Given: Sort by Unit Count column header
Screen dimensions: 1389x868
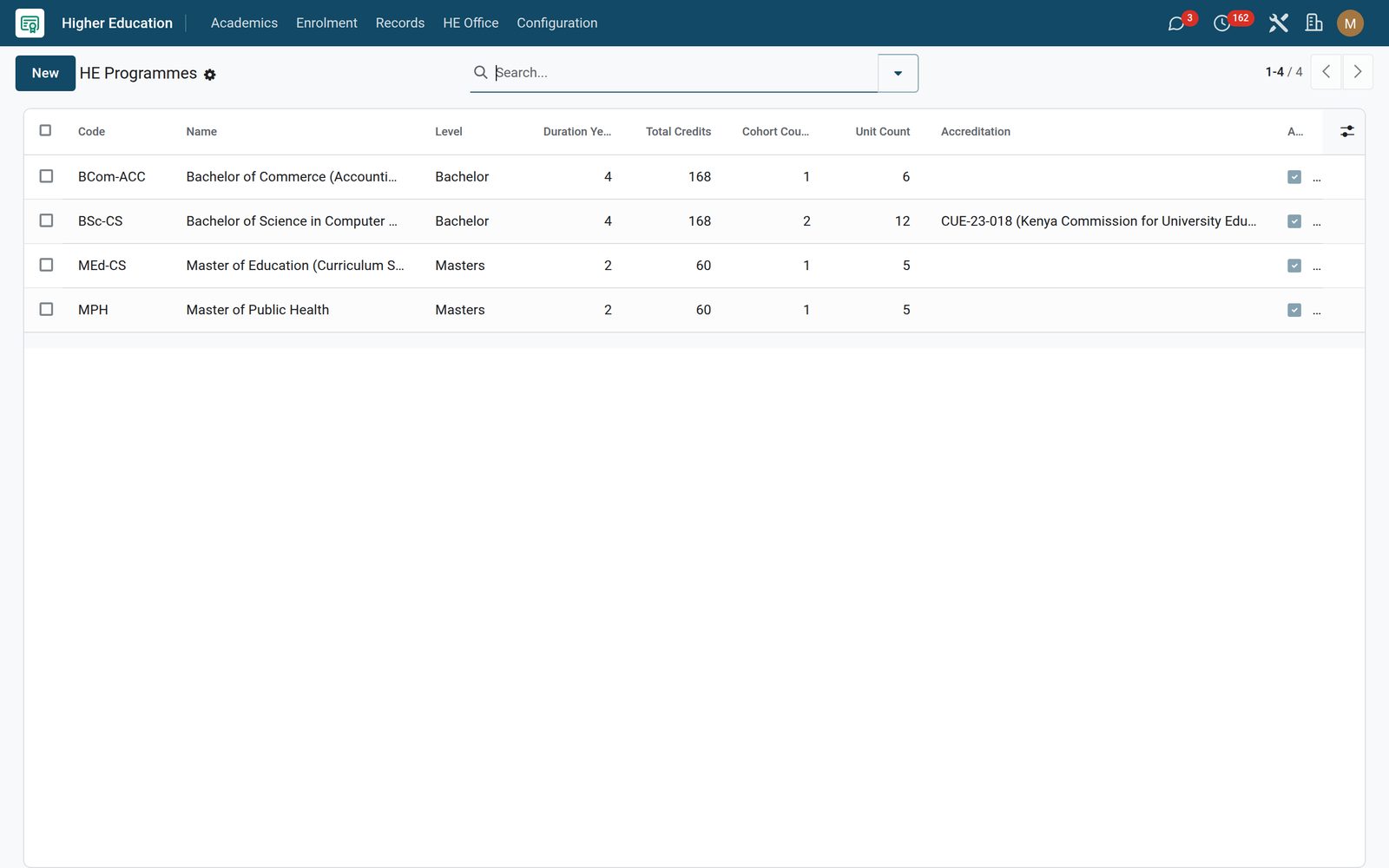Looking at the screenshot, I should (882, 132).
